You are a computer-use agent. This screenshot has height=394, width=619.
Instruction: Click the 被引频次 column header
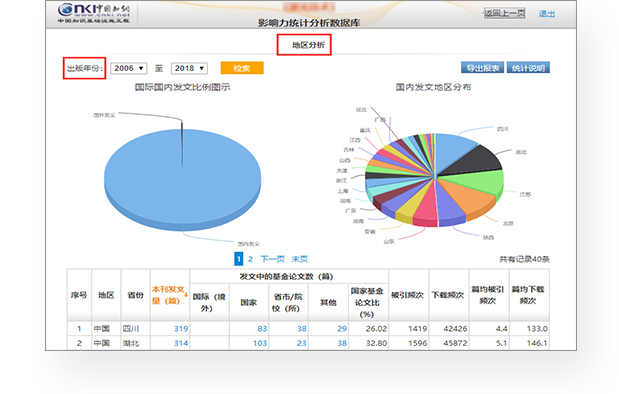click(x=407, y=295)
